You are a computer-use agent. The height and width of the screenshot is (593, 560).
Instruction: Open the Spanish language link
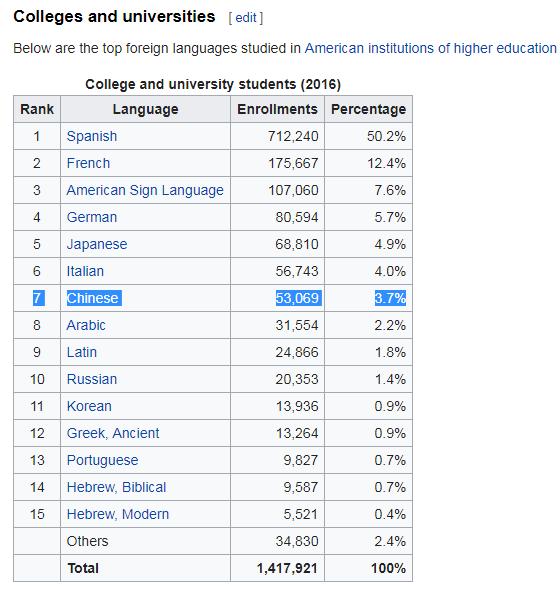pyautogui.click(x=92, y=136)
